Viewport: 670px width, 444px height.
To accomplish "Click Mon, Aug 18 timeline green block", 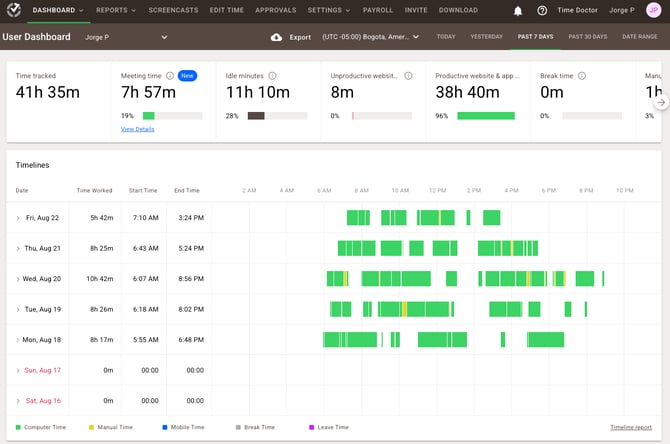I will [351, 340].
